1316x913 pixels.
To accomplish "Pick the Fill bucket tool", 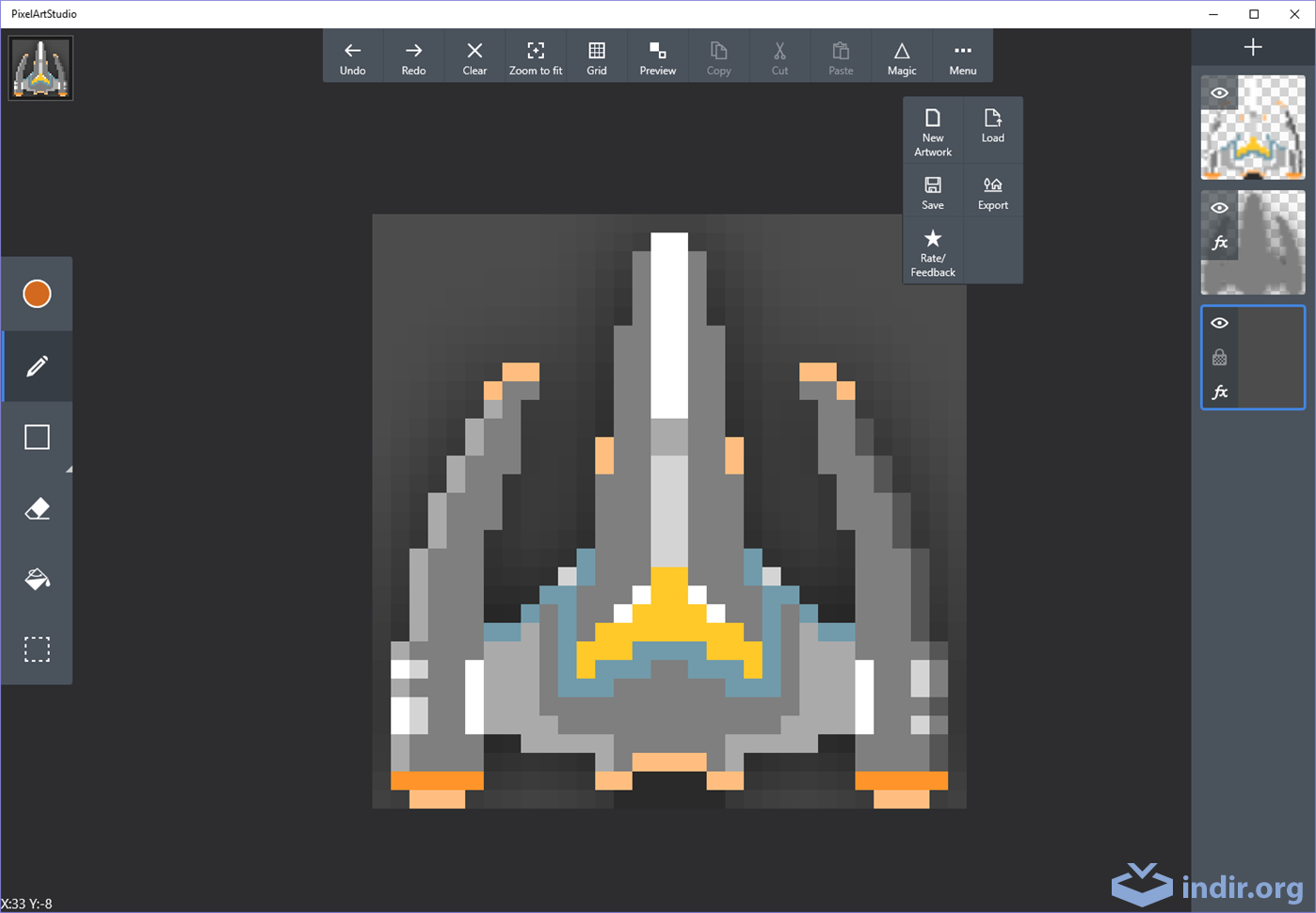I will click(x=37, y=579).
